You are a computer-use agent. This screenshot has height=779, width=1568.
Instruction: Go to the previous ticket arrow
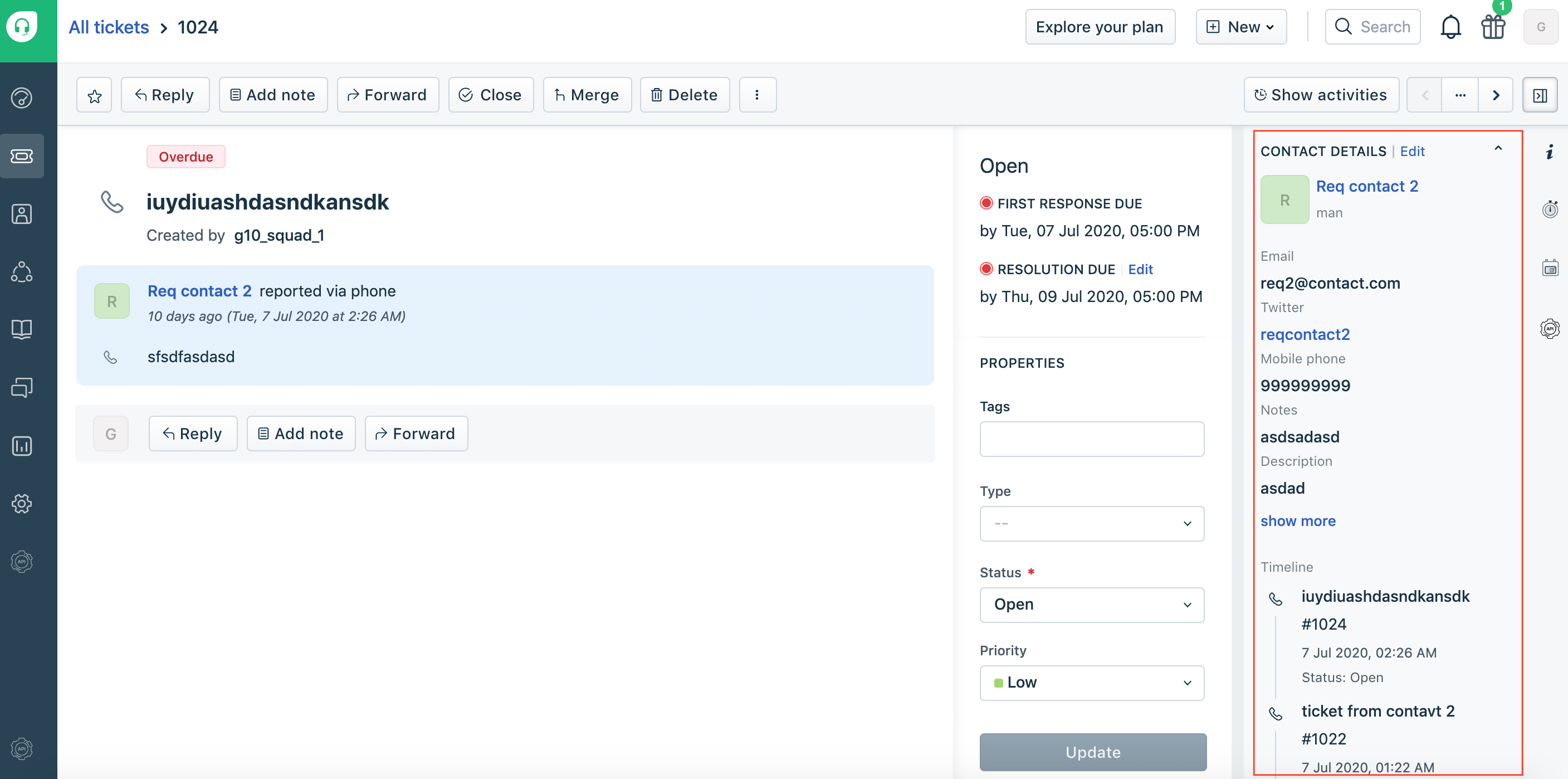pos(1424,95)
